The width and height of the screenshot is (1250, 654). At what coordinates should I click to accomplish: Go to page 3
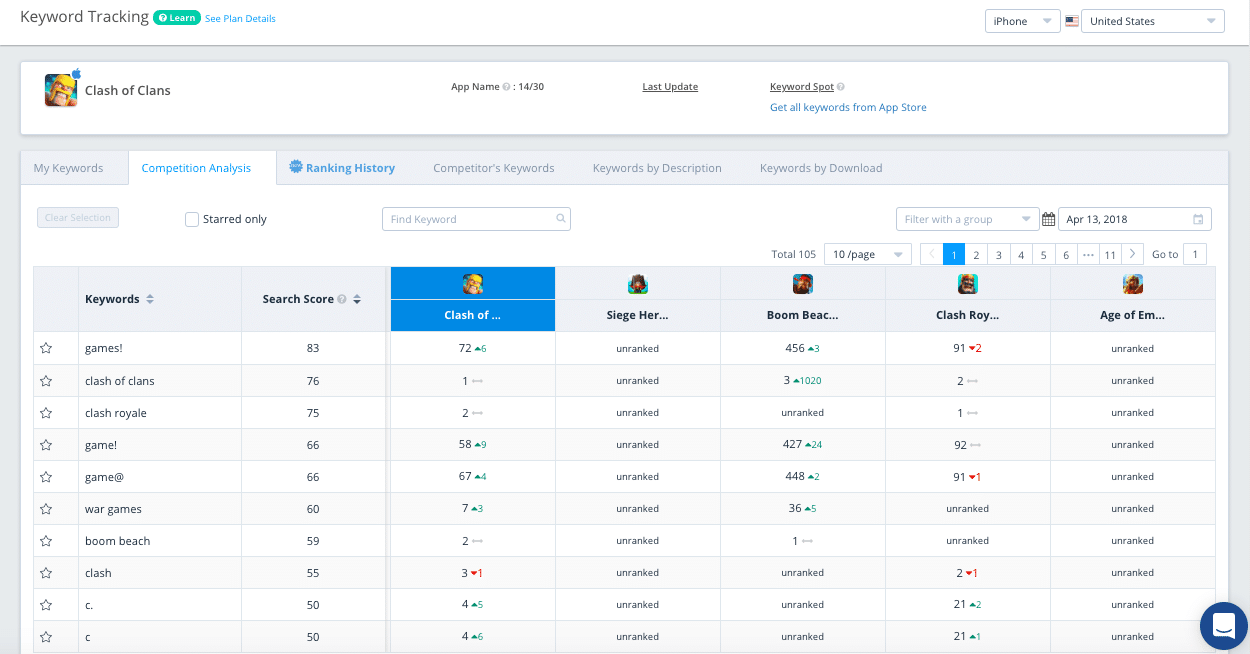pyautogui.click(x=998, y=254)
